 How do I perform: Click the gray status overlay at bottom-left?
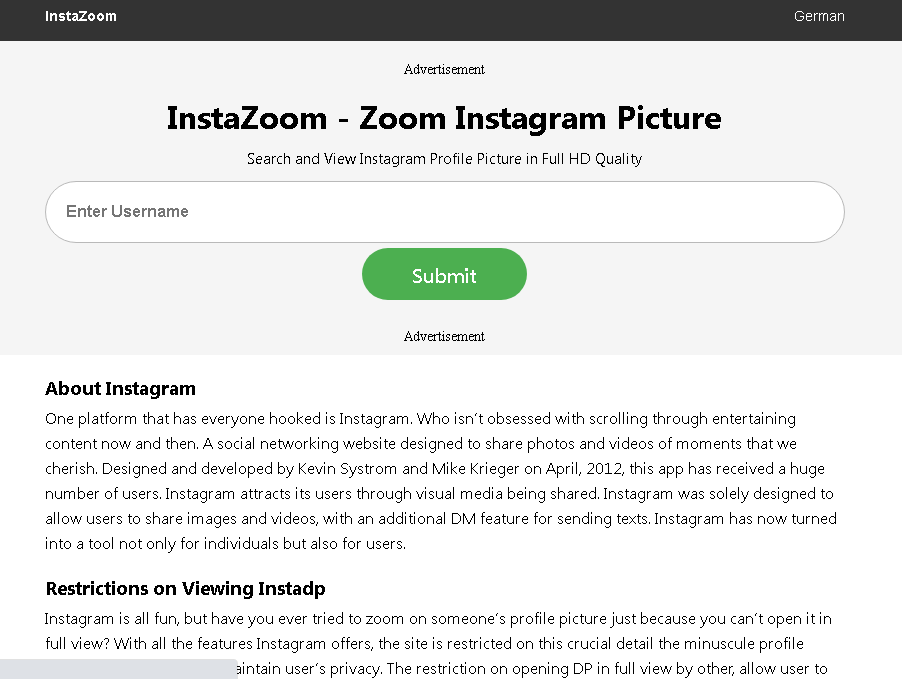(x=119, y=669)
